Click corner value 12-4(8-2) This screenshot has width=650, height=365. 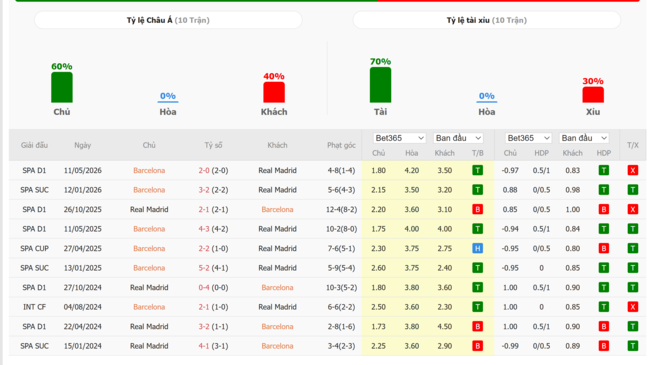click(x=341, y=209)
